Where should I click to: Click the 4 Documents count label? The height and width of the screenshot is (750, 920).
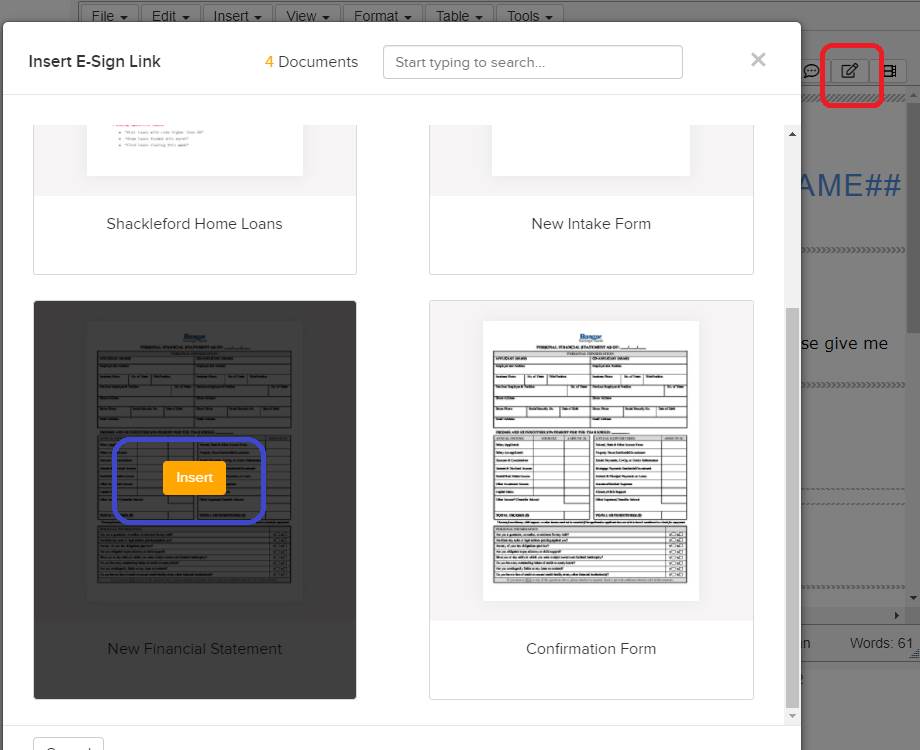(x=311, y=62)
